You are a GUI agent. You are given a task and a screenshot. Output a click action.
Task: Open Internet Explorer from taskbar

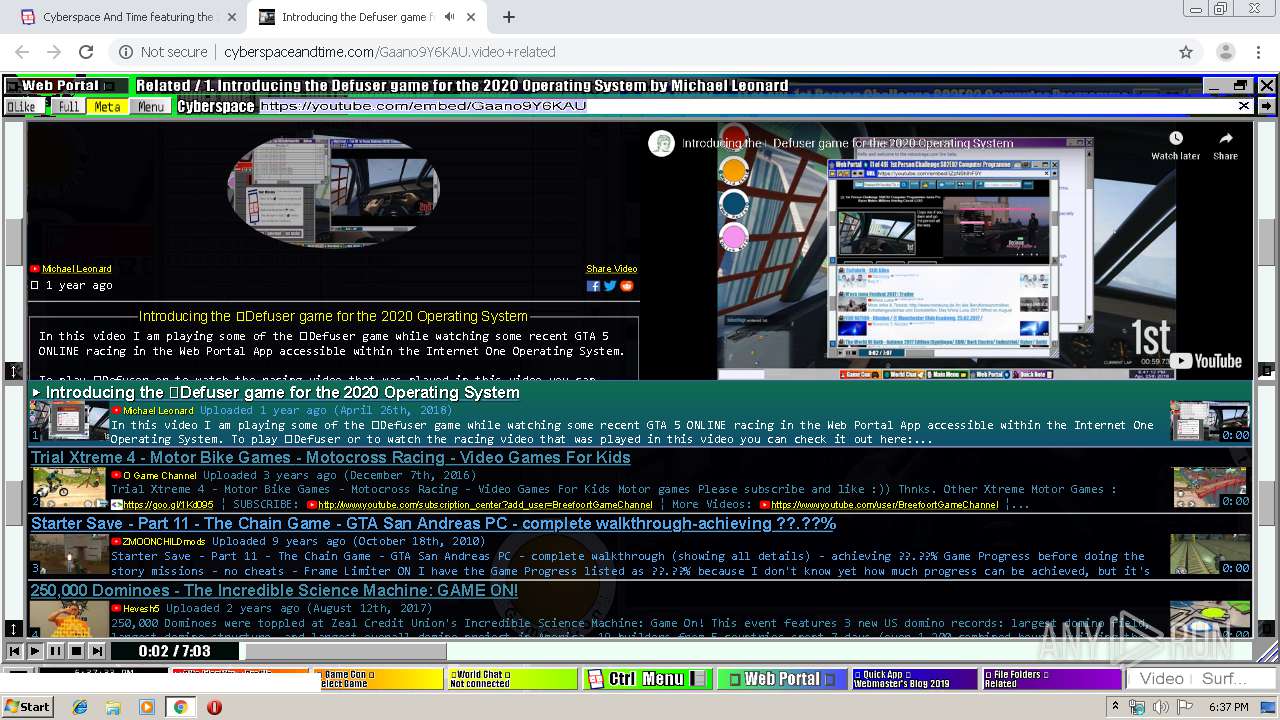80,707
